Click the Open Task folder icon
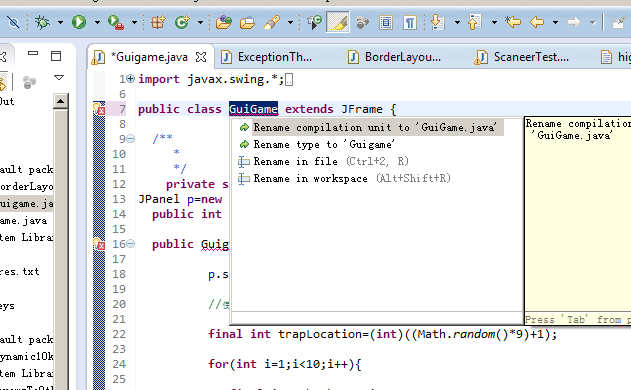The height and width of the screenshot is (390, 631). 247,22
